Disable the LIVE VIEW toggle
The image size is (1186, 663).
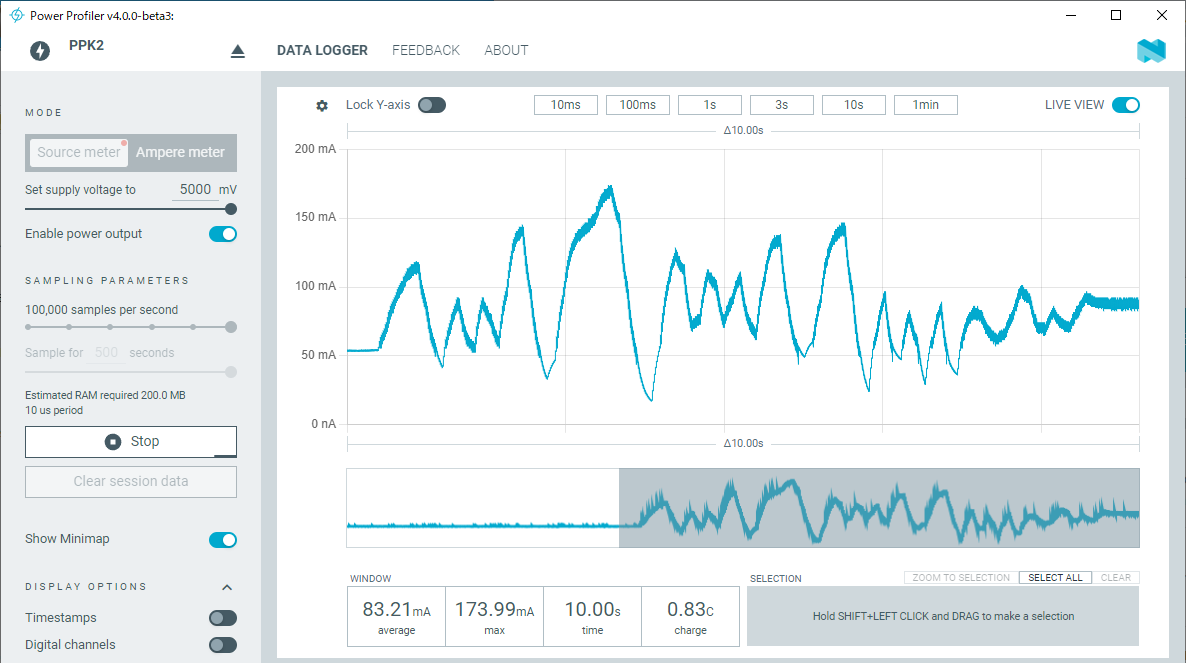(x=1126, y=105)
